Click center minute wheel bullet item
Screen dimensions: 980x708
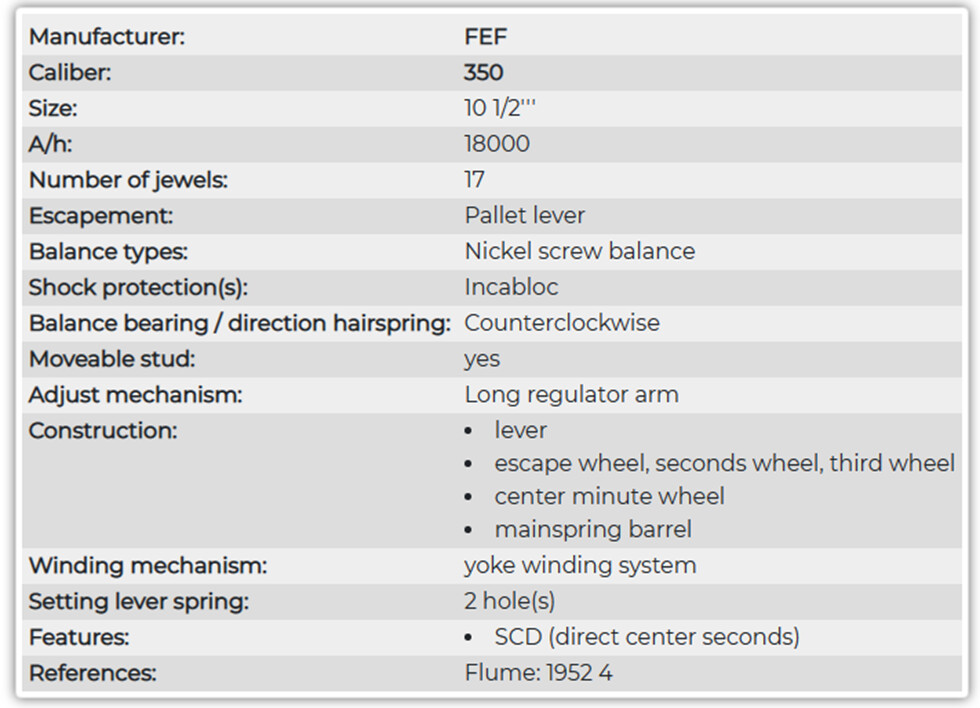[609, 497]
